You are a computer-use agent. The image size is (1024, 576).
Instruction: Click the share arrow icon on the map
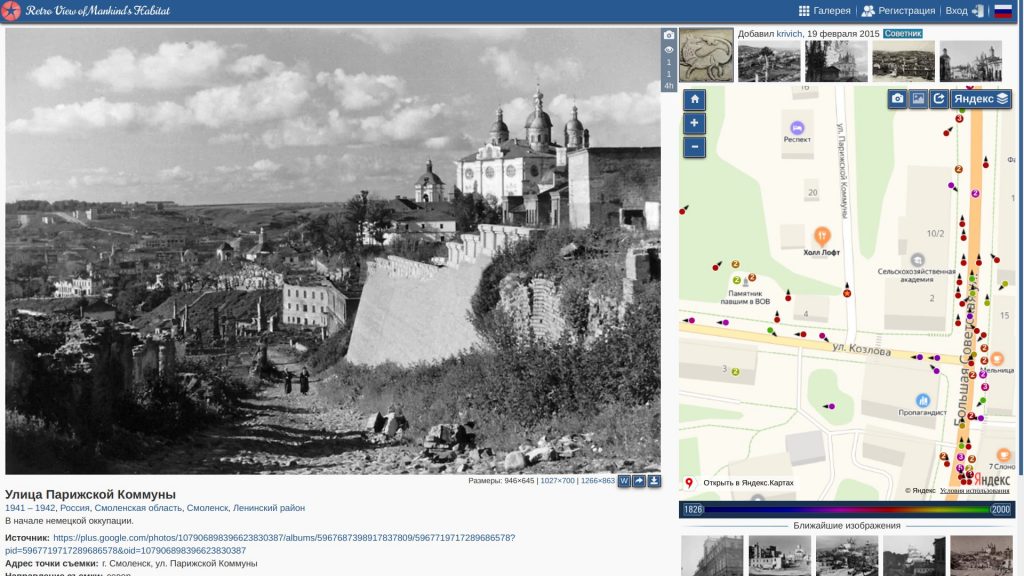click(938, 99)
